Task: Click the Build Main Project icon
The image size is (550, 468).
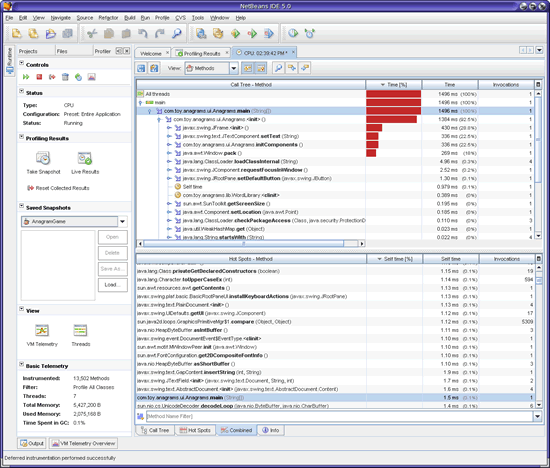Action: [201, 33]
